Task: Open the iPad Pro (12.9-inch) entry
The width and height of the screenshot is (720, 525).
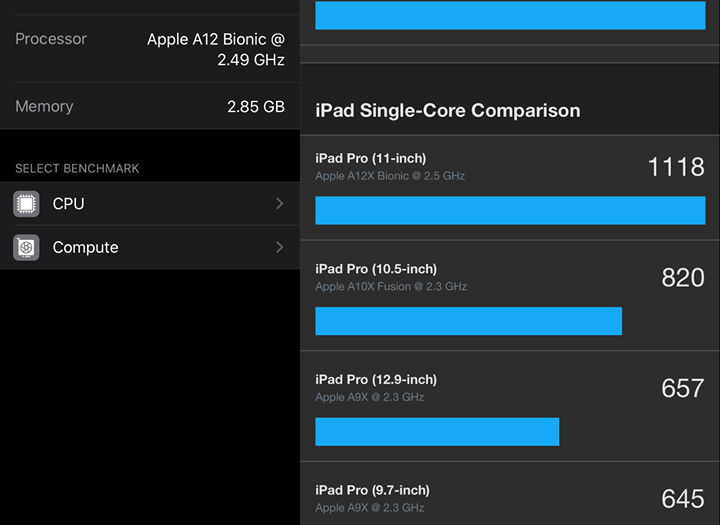Action: (x=376, y=380)
